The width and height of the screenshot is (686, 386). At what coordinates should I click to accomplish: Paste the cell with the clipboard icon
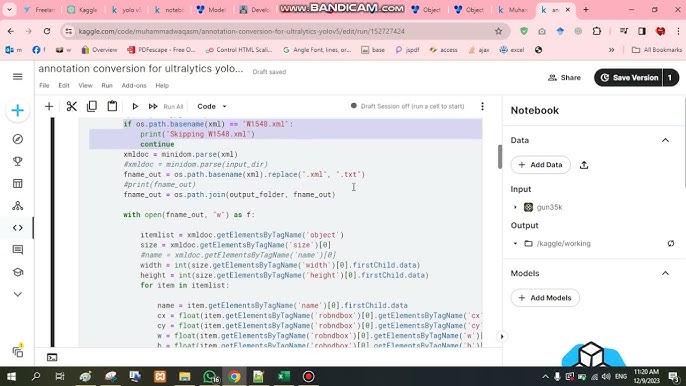tap(112, 106)
